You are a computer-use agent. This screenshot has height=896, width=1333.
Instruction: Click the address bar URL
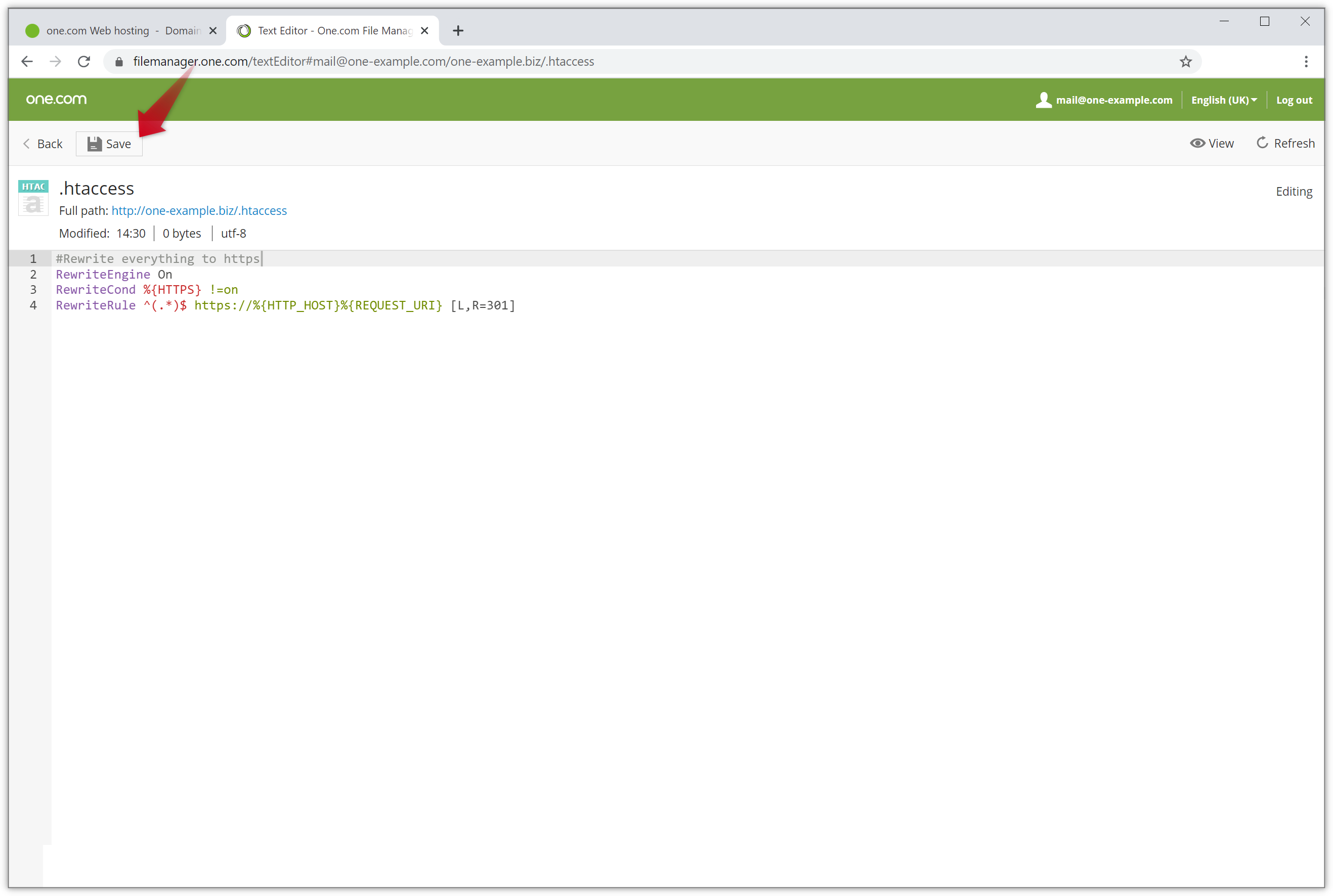[x=364, y=61]
